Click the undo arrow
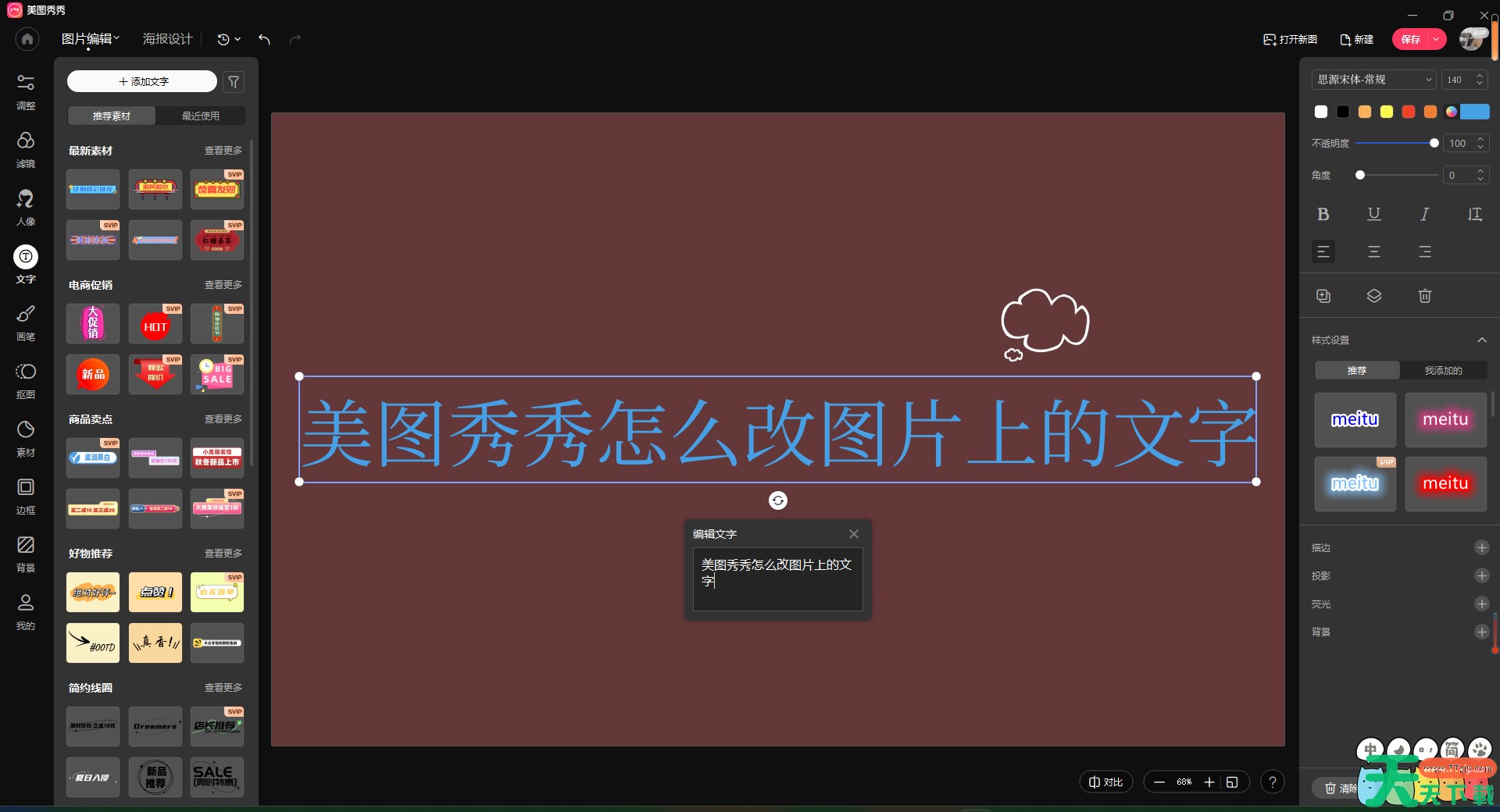Screen dimensions: 1500x812 pos(265,39)
